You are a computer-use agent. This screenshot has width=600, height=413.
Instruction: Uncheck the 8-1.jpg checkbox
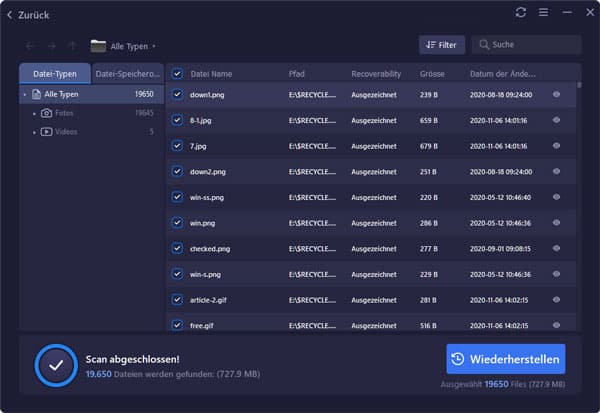tap(177, 120)
